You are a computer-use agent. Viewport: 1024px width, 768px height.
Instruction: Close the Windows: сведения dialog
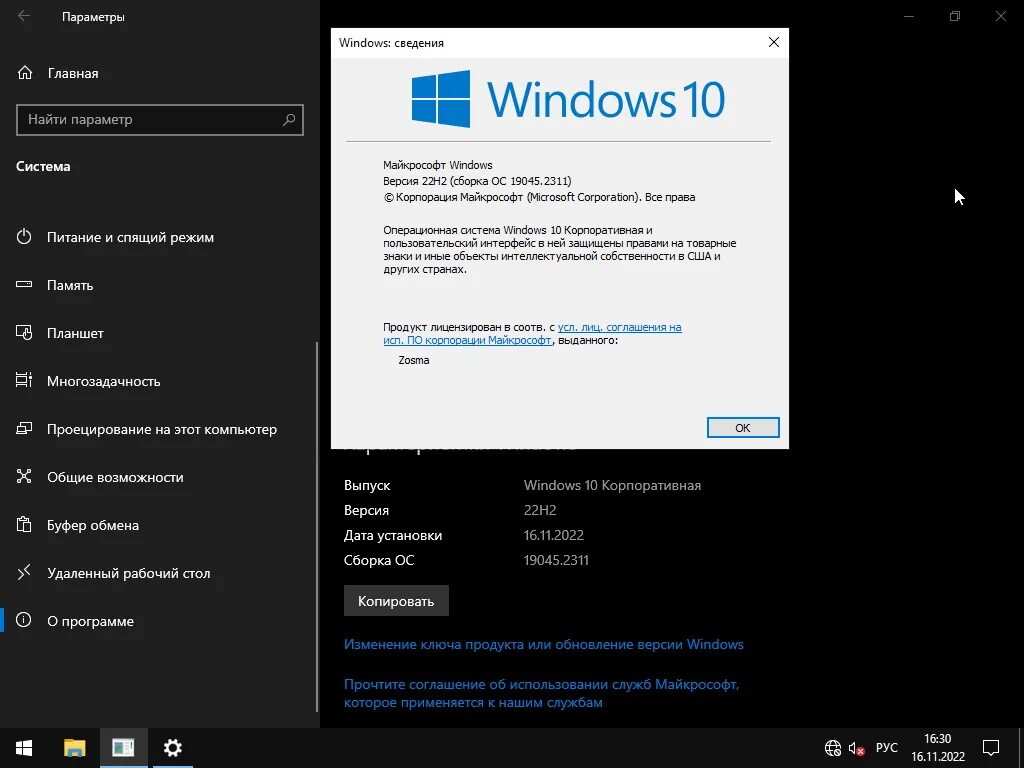(774, 42)
